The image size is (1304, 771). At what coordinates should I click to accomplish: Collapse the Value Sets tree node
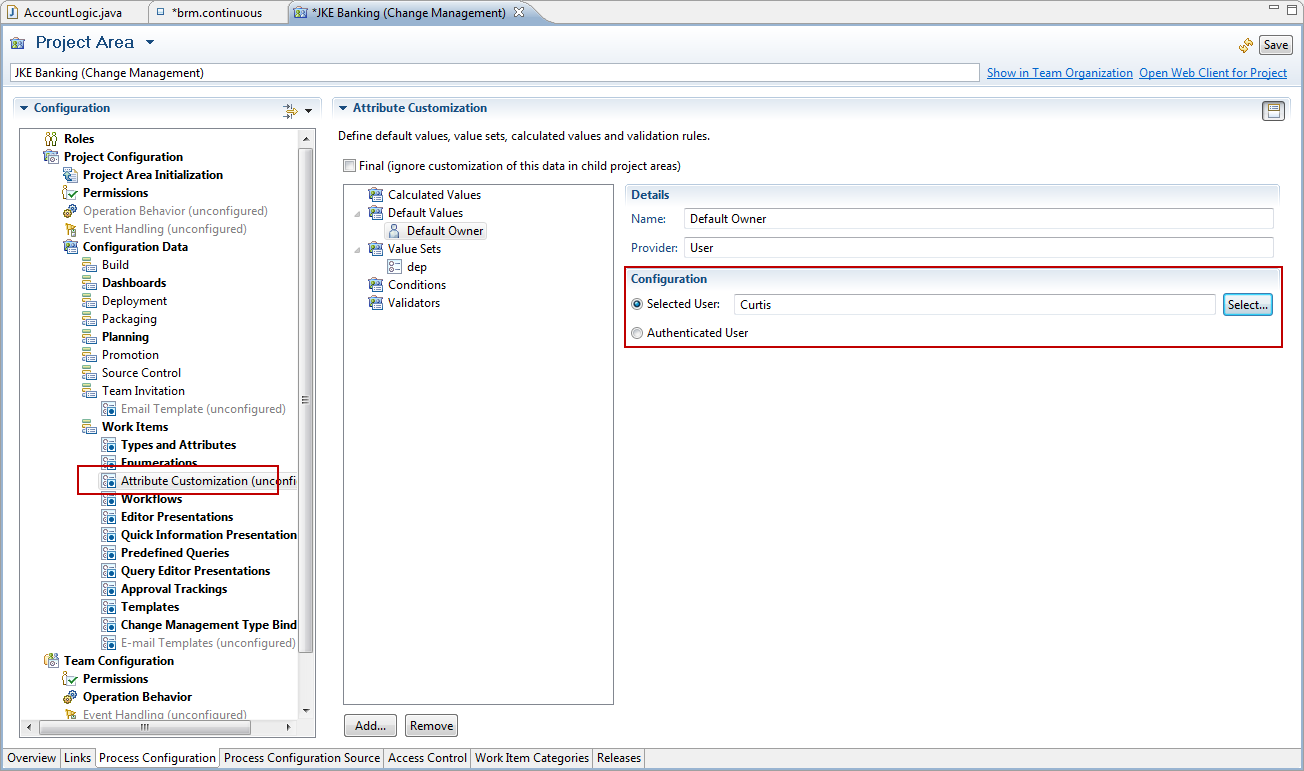(357, 249)
